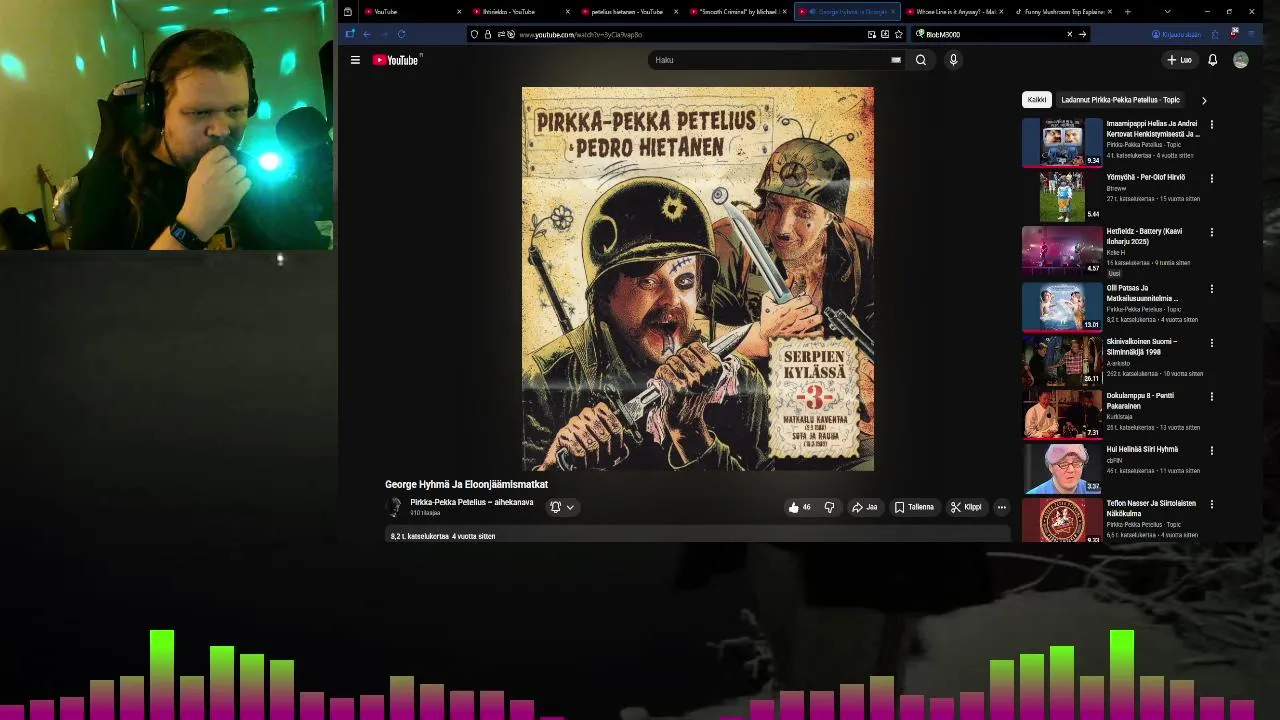Open options menu for Olli Patsas video
This screenshot has height=720, width=1280.
coord(1211,289)
